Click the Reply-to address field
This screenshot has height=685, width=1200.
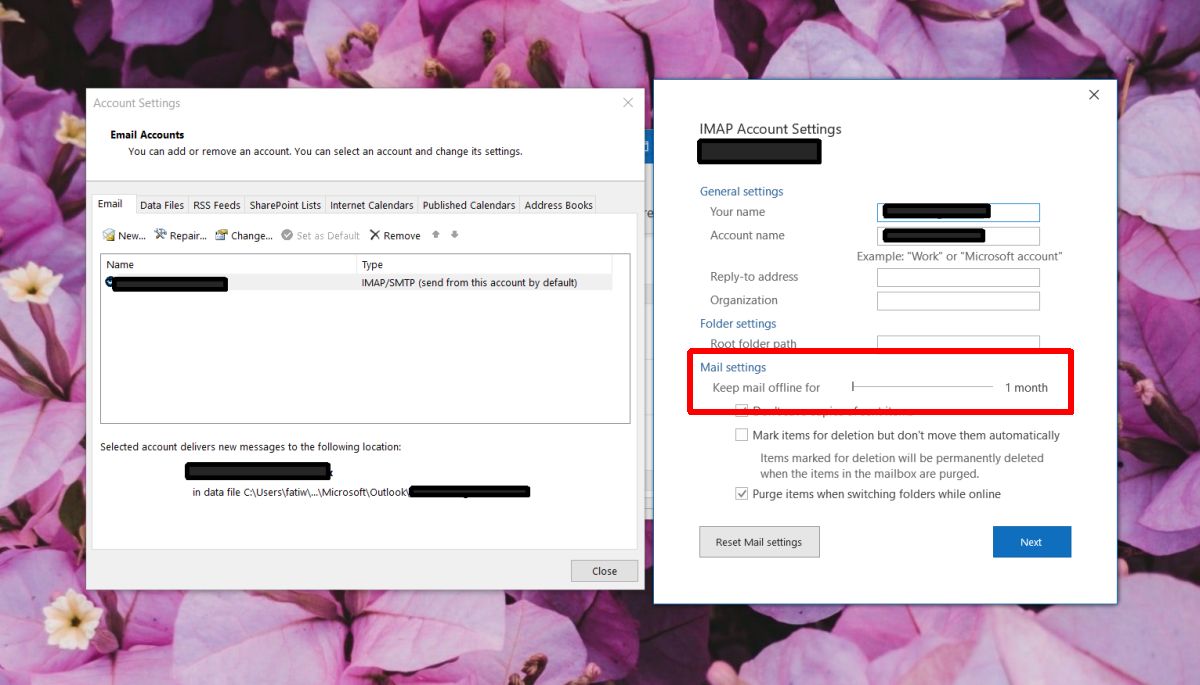[958, 277]
